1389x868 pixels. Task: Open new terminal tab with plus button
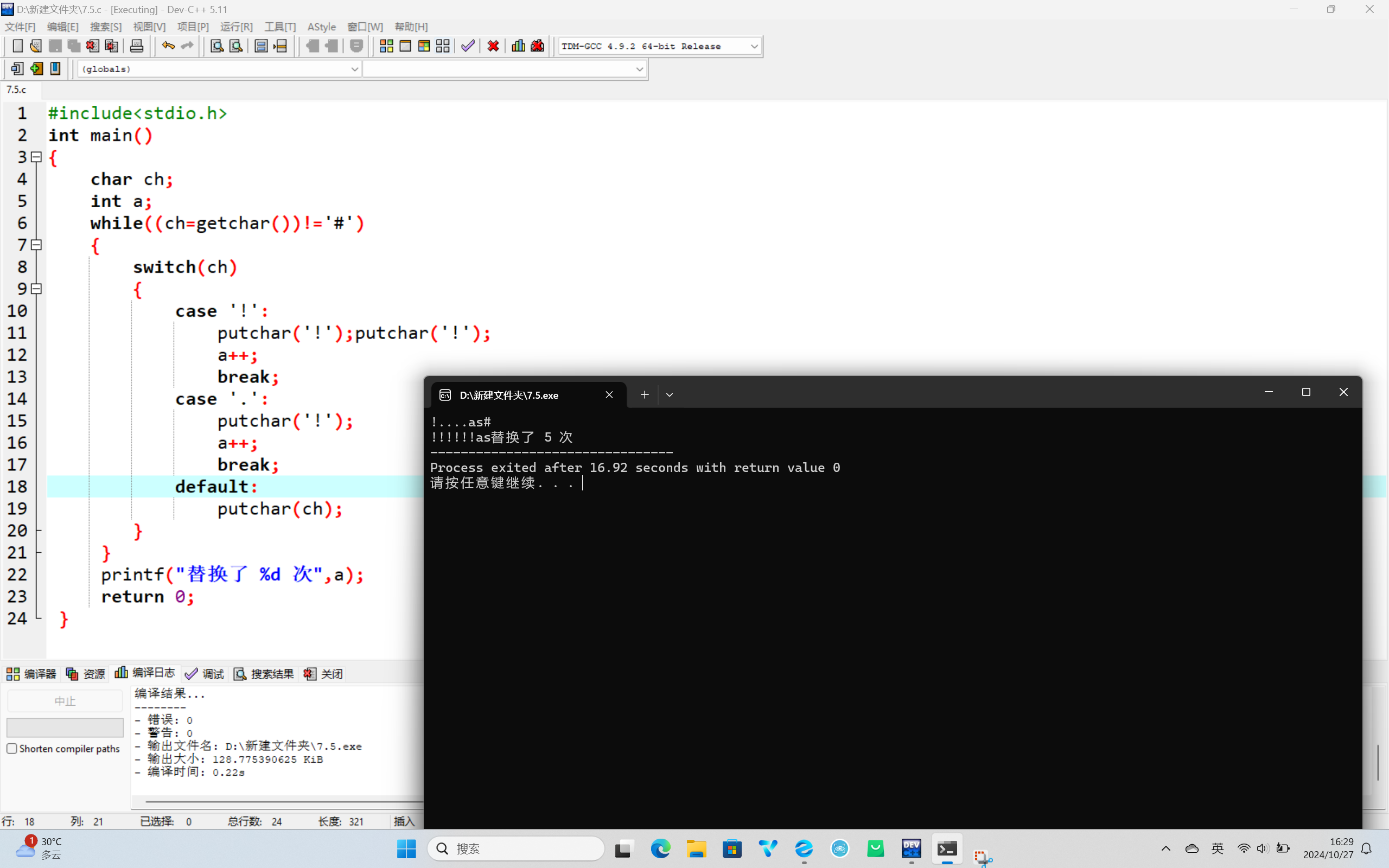tap(645, 395)
